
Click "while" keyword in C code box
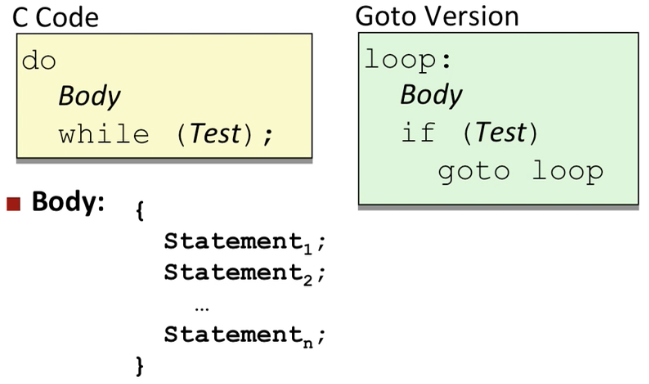[x=104, y=134]
